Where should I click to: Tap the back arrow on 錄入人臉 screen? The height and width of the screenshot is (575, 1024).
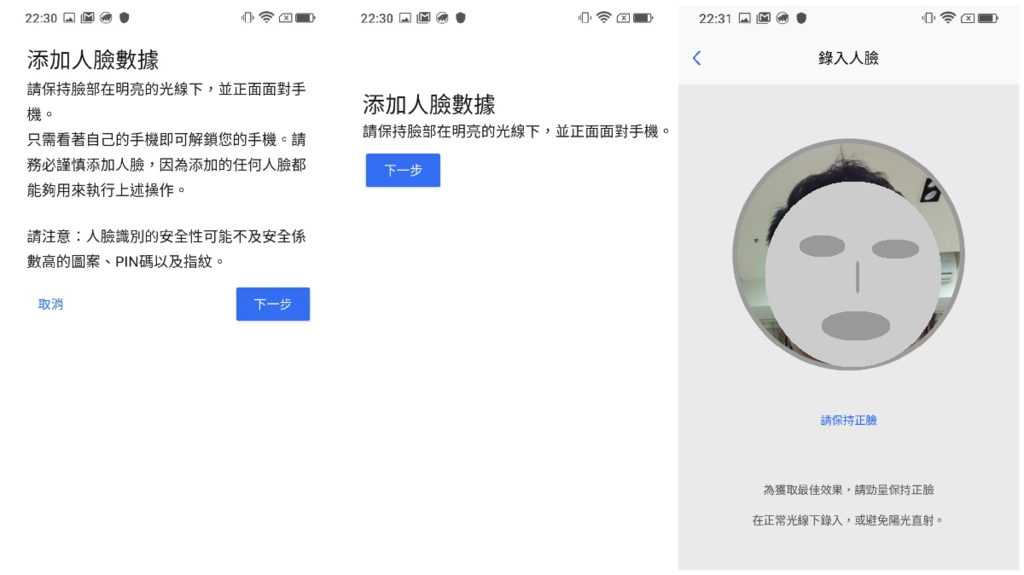pyautogui.click(x=697, y=58)
